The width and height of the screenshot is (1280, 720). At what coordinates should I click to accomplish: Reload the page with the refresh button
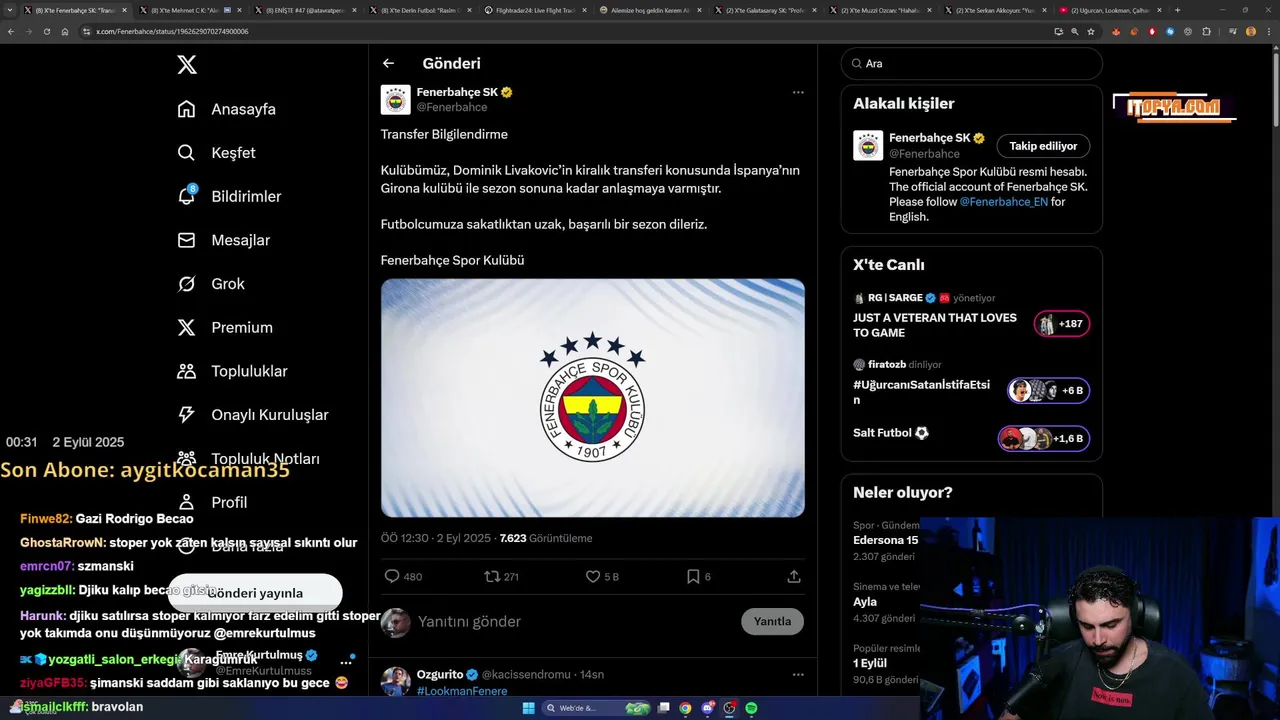click(47, 31)
